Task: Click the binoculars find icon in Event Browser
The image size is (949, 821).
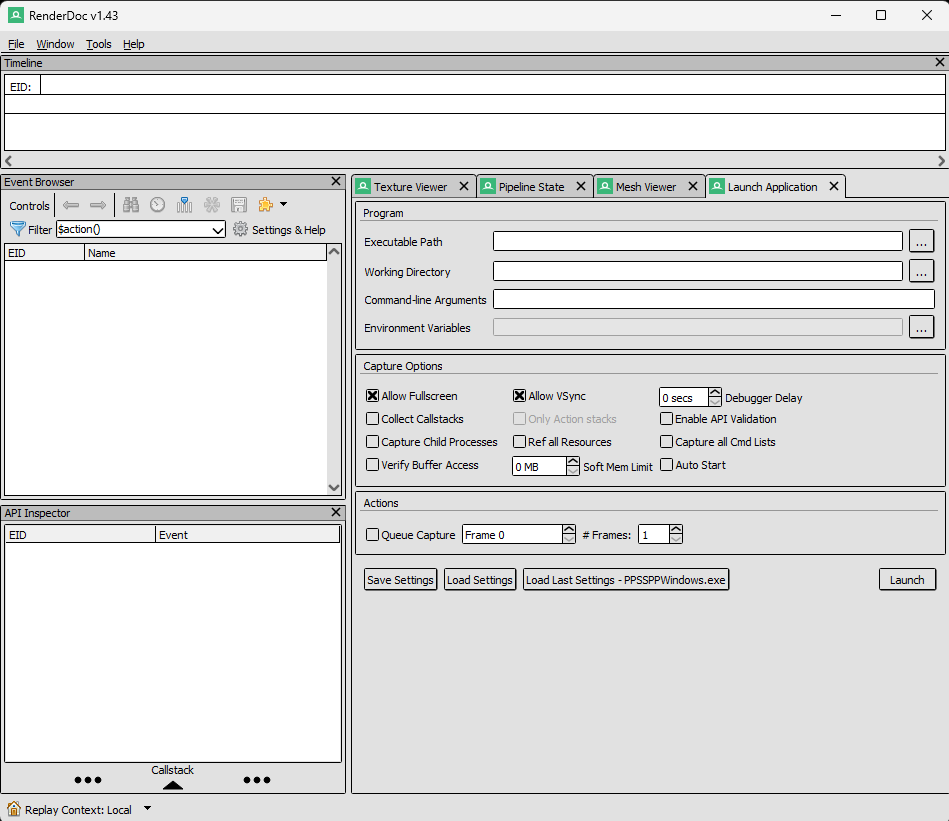Action: click(x=131, y=205)
